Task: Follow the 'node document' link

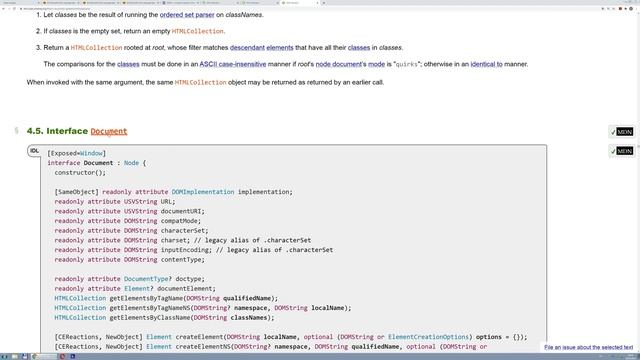Action: [339, 64]
